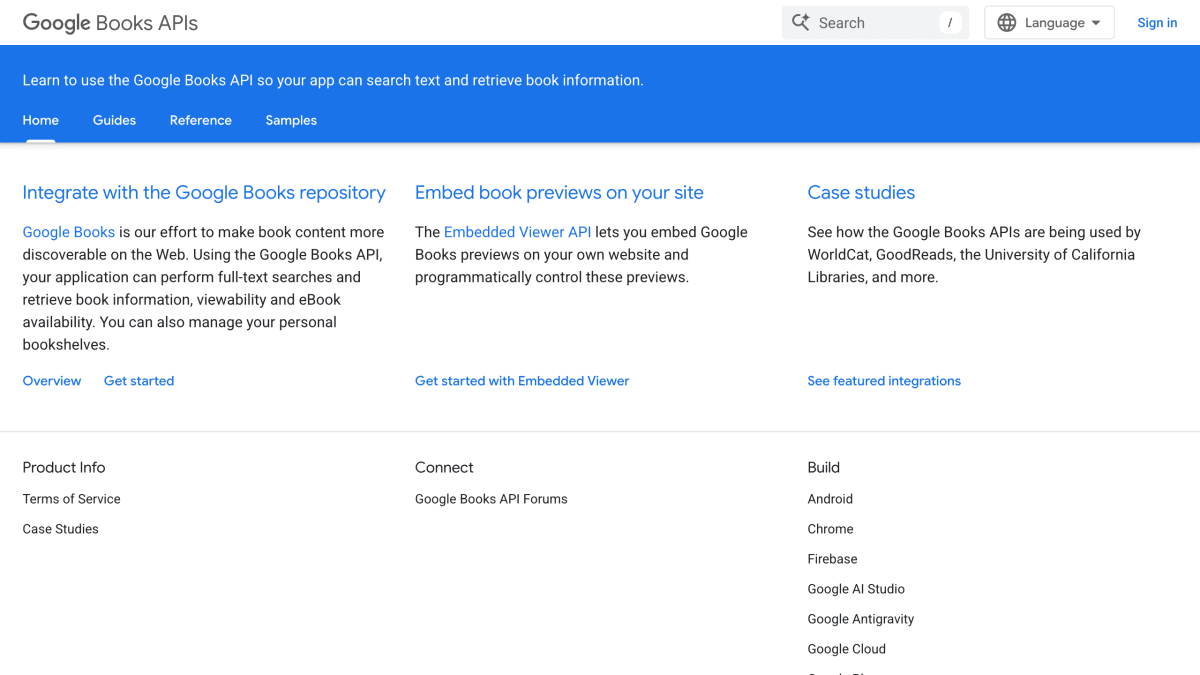Click the Sign in link

click(x=1157, y=23)
